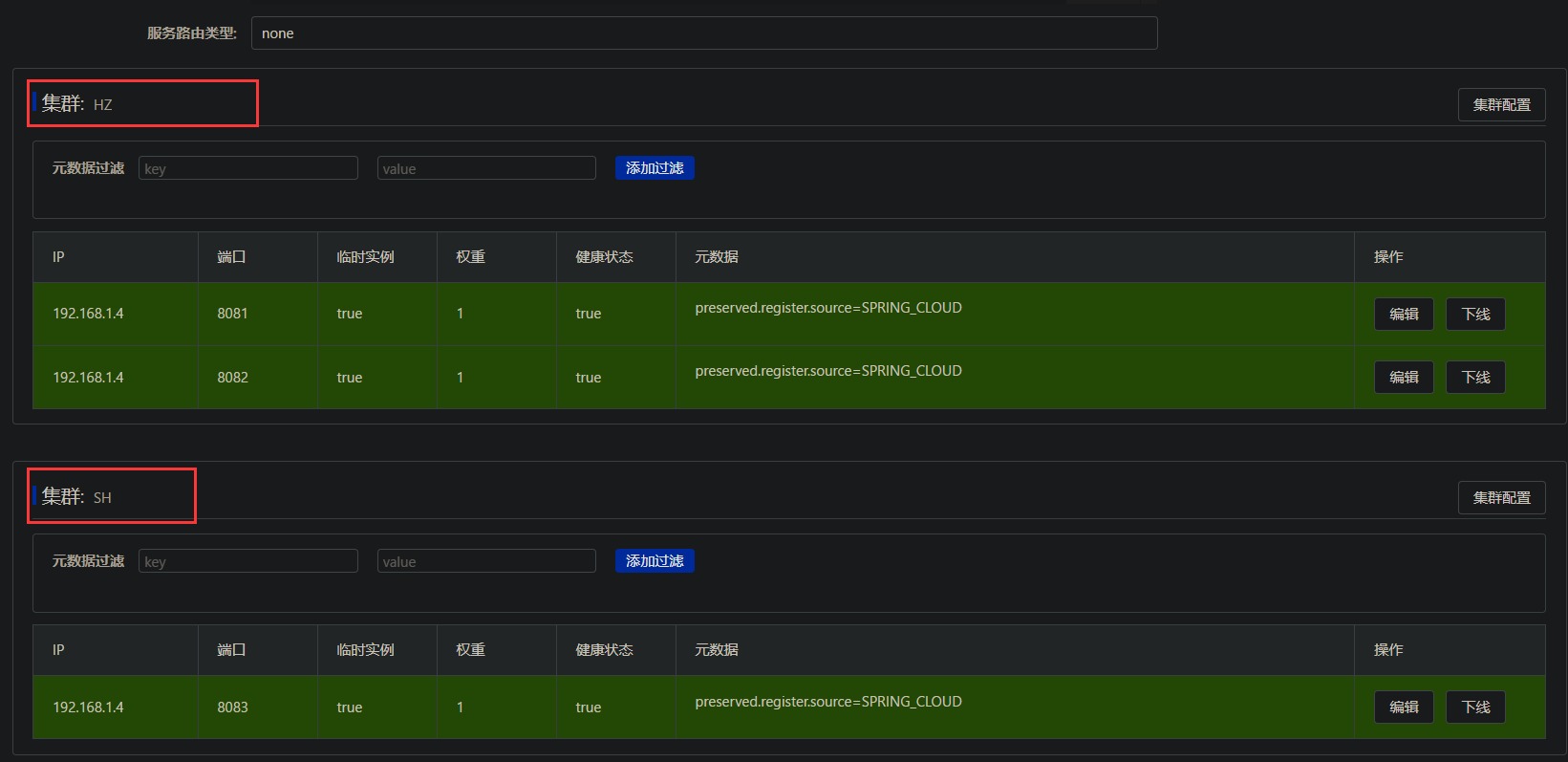Image resolution: width=1568 pixels, height=762 pixels.
Task: Take the port 8081 instance offline
Action: (1475, 315)
